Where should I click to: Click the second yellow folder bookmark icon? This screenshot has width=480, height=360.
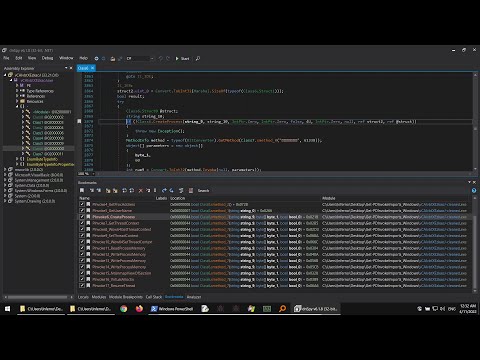point(115,190)
